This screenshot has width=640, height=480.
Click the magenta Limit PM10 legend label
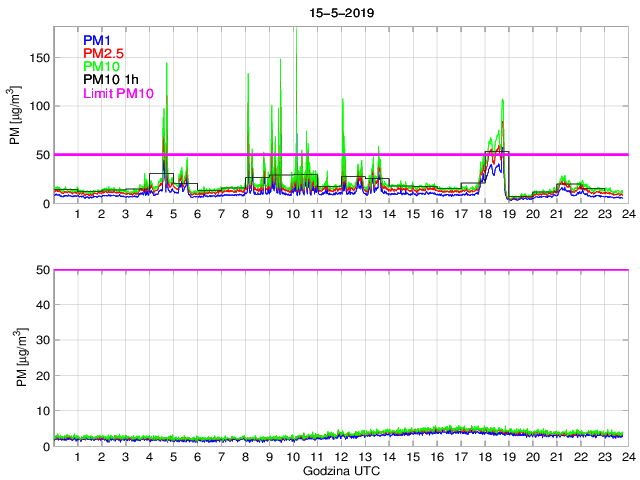(118, 93)
